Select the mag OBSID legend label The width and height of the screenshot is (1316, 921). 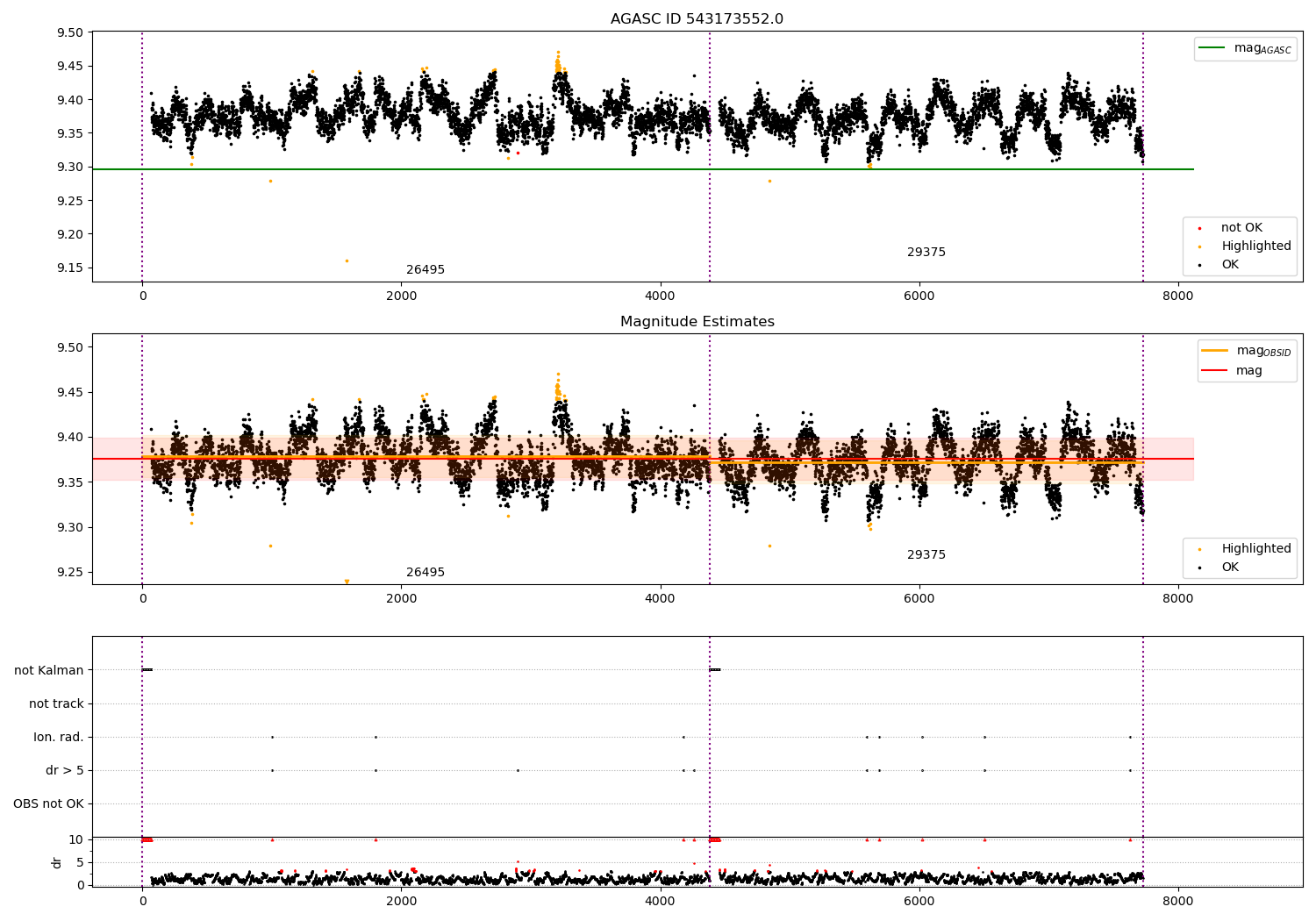[1264, 351]
